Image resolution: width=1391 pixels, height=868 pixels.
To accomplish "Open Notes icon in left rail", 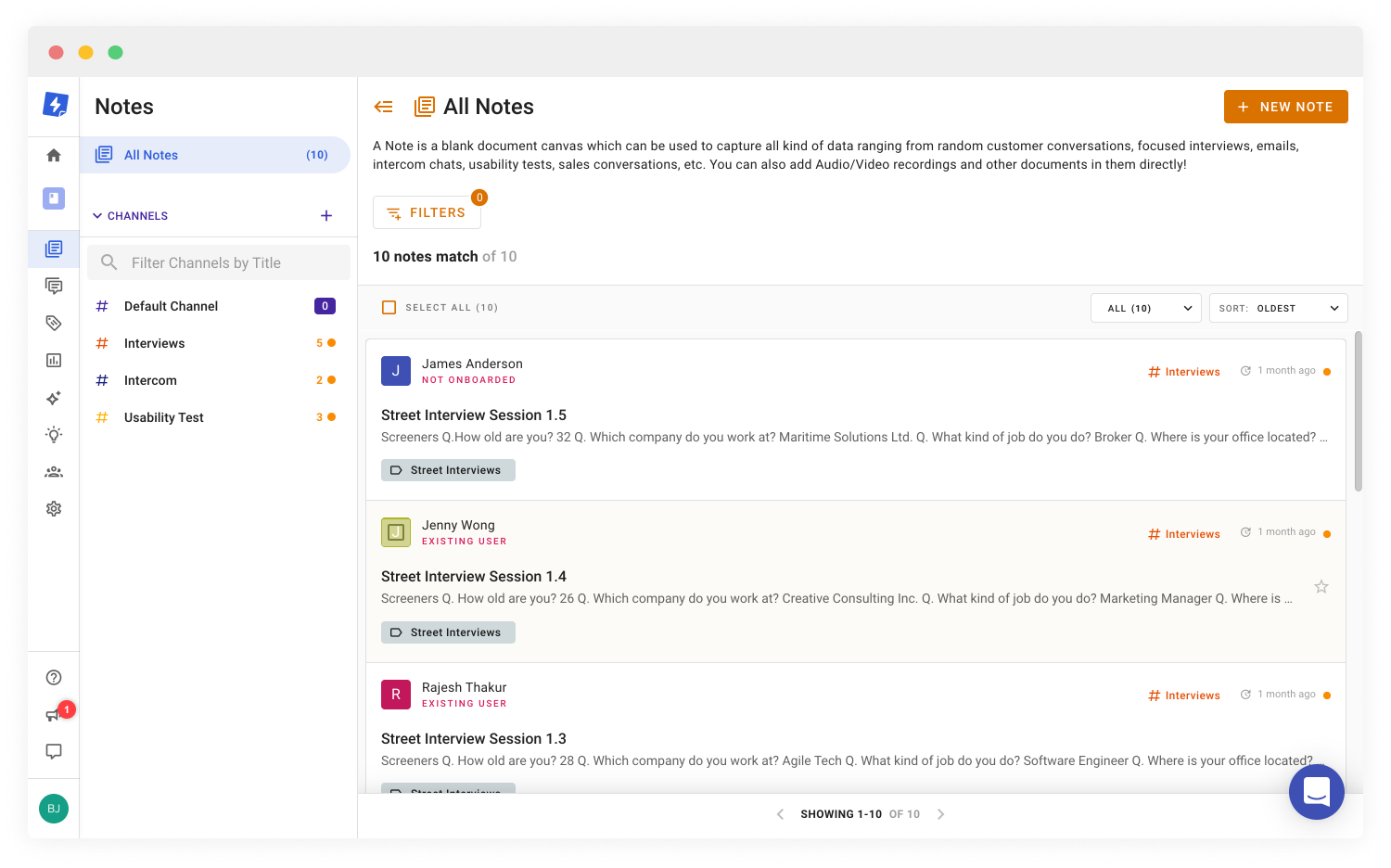I will (54, 249).
